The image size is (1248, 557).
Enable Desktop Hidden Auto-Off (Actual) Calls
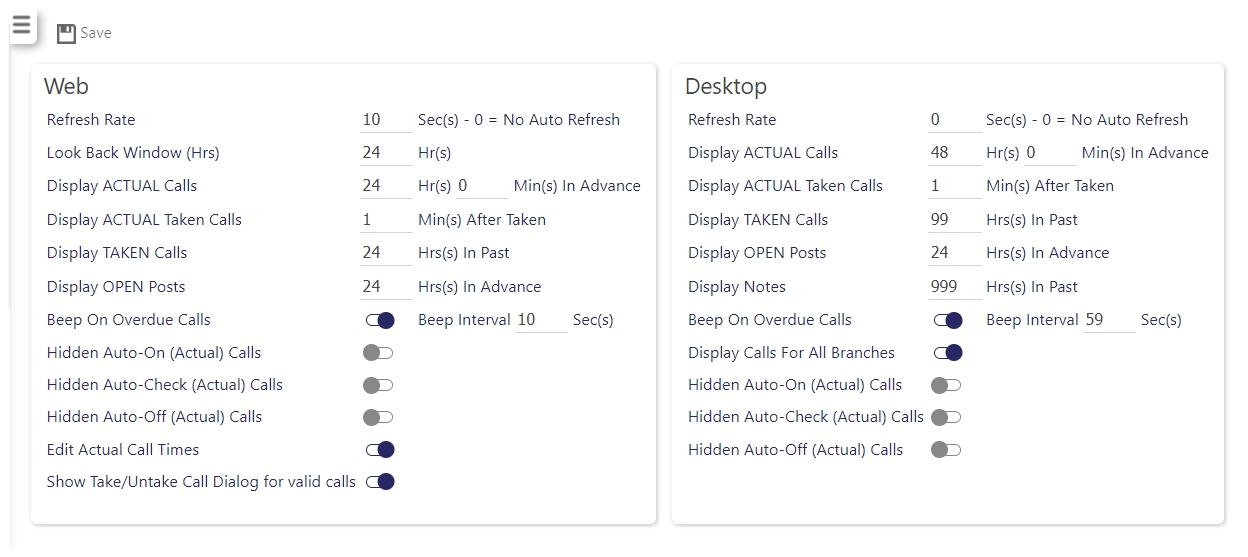click(x=946, y=450)
